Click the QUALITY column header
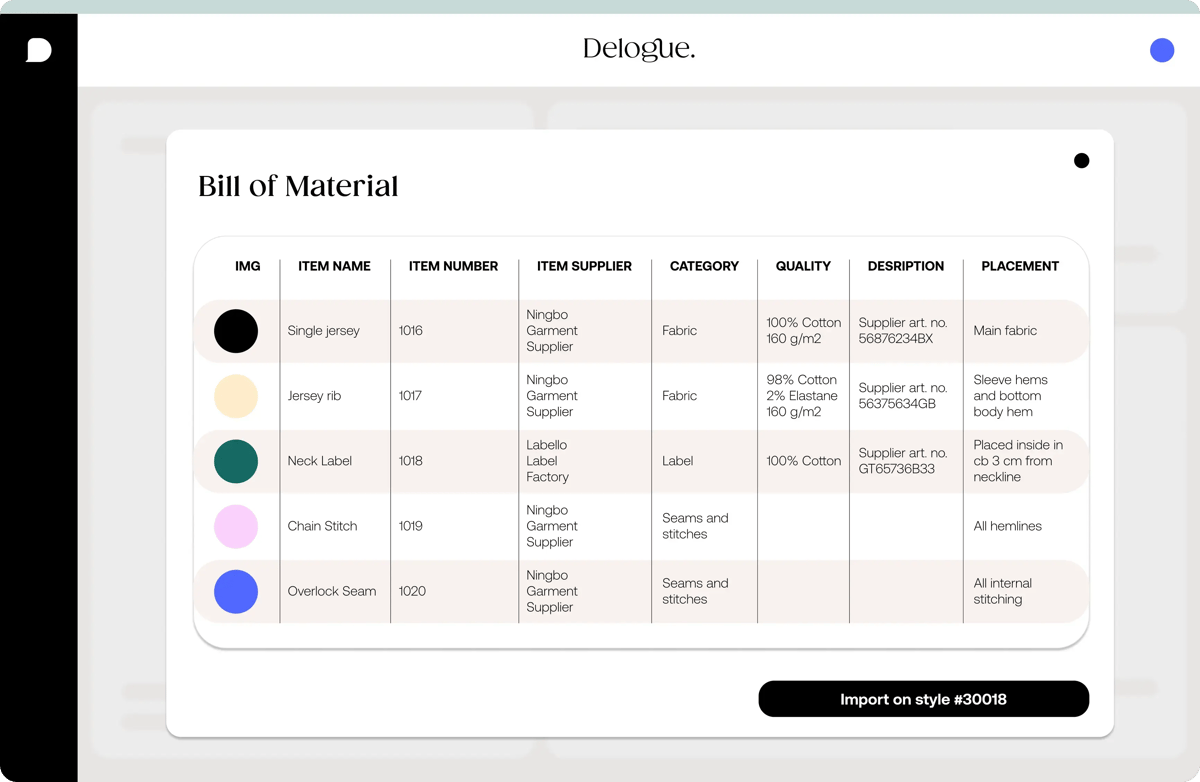 coord(803,266)
